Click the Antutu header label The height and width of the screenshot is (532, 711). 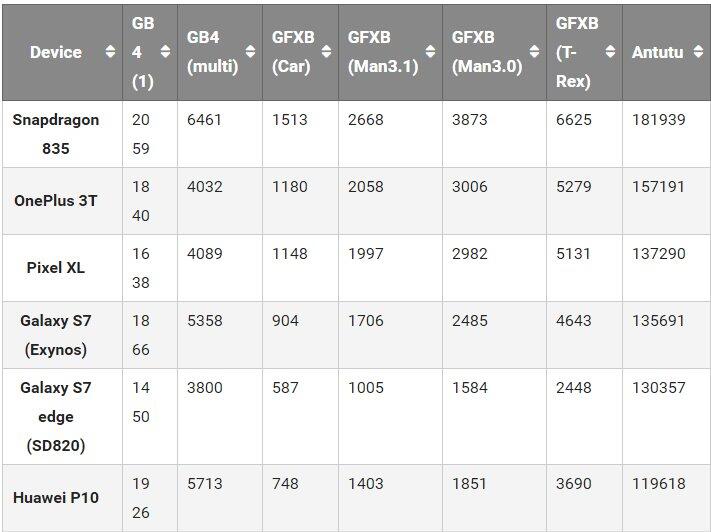point(657,52)
